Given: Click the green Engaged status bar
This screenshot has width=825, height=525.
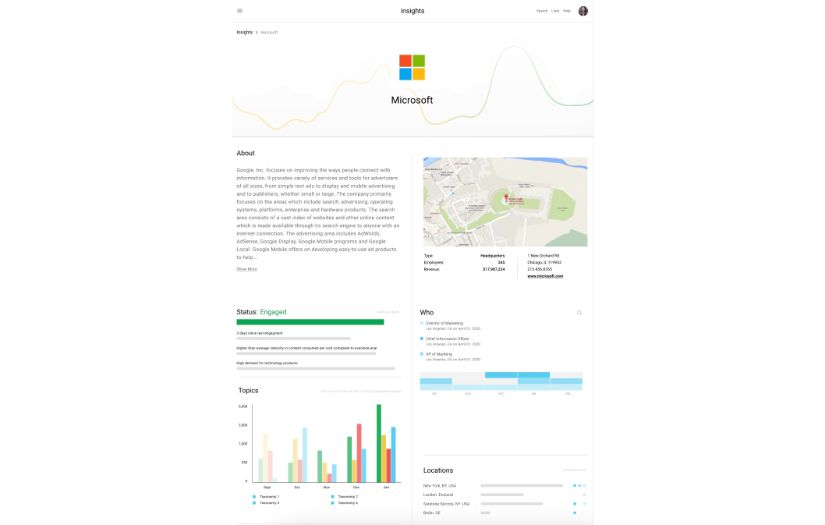Looking at the screenshot, I should pos(310,322).
